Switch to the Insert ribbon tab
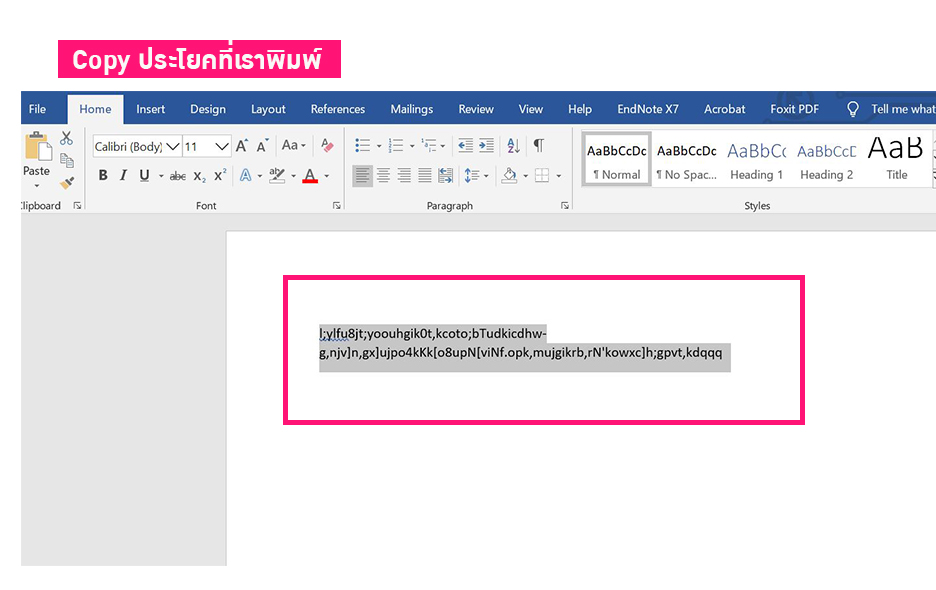936x590 pixels. pyautogui.click(x=151, y=109)
